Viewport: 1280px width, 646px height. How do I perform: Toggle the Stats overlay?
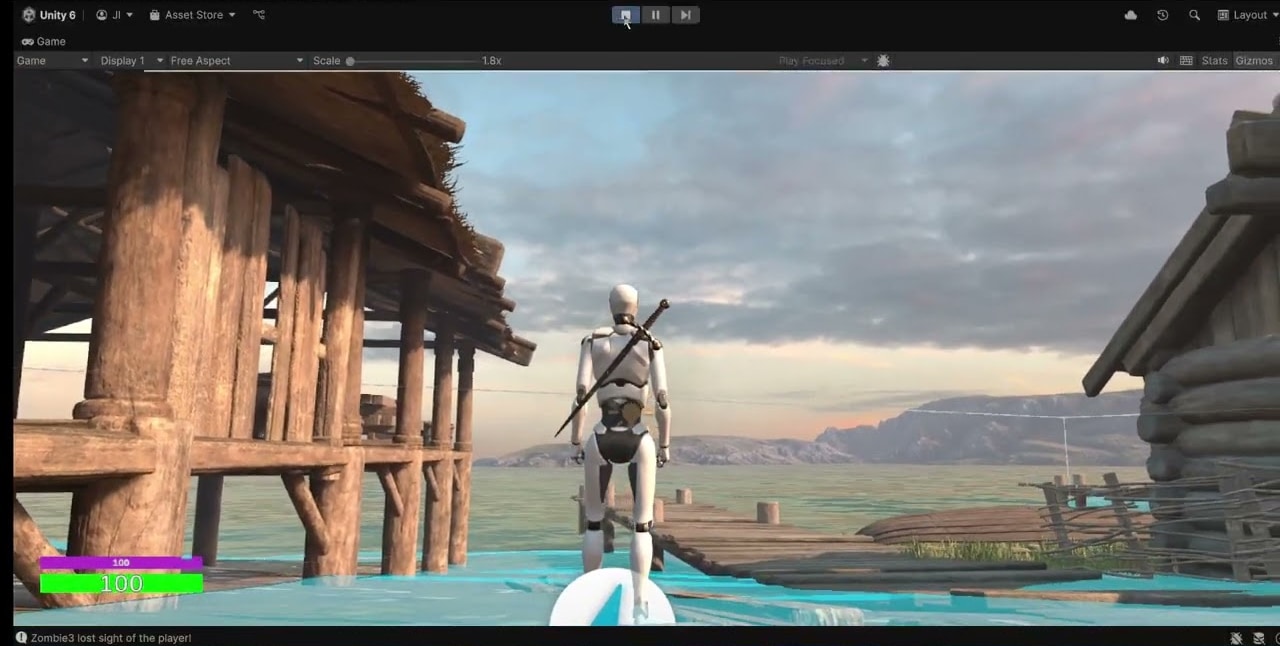[x=1215, y=61]
